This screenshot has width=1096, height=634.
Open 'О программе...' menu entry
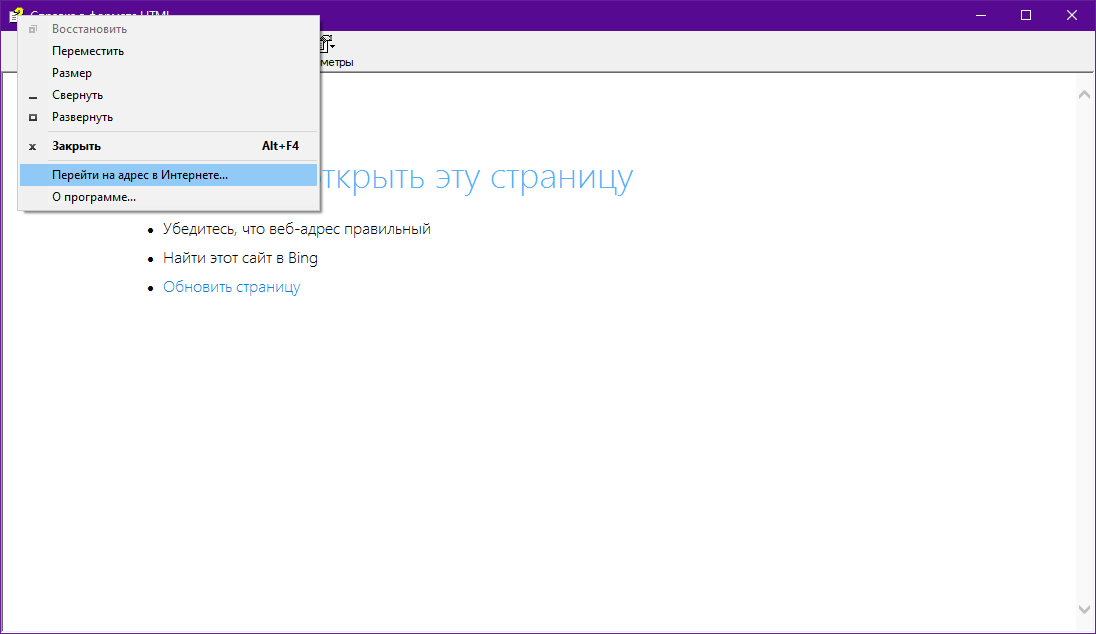[x=168, y=197]
